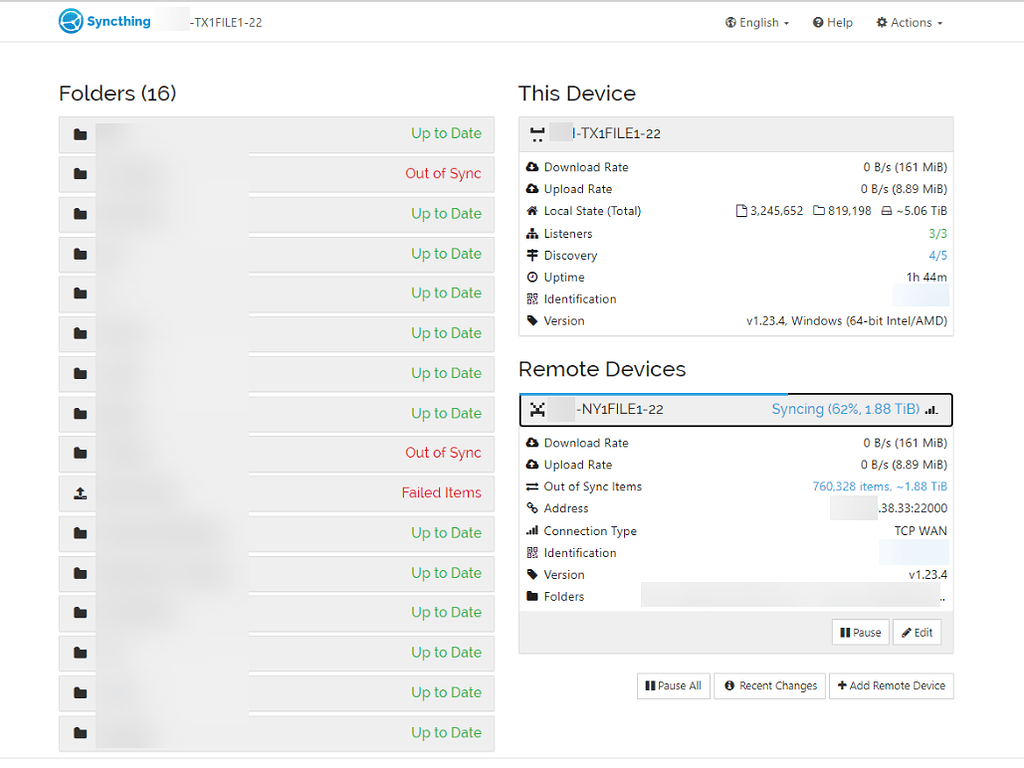Click the Edit button for the remote device
This screenshot has height=768, width=1024.
[916, 631]
